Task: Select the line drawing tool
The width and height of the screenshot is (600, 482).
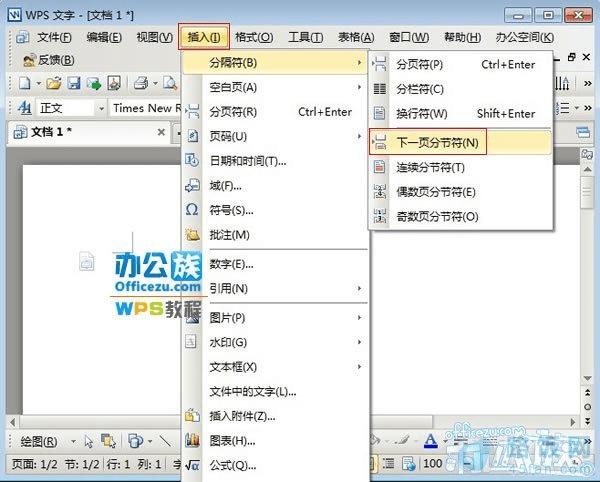Action: tap(165, 441)
